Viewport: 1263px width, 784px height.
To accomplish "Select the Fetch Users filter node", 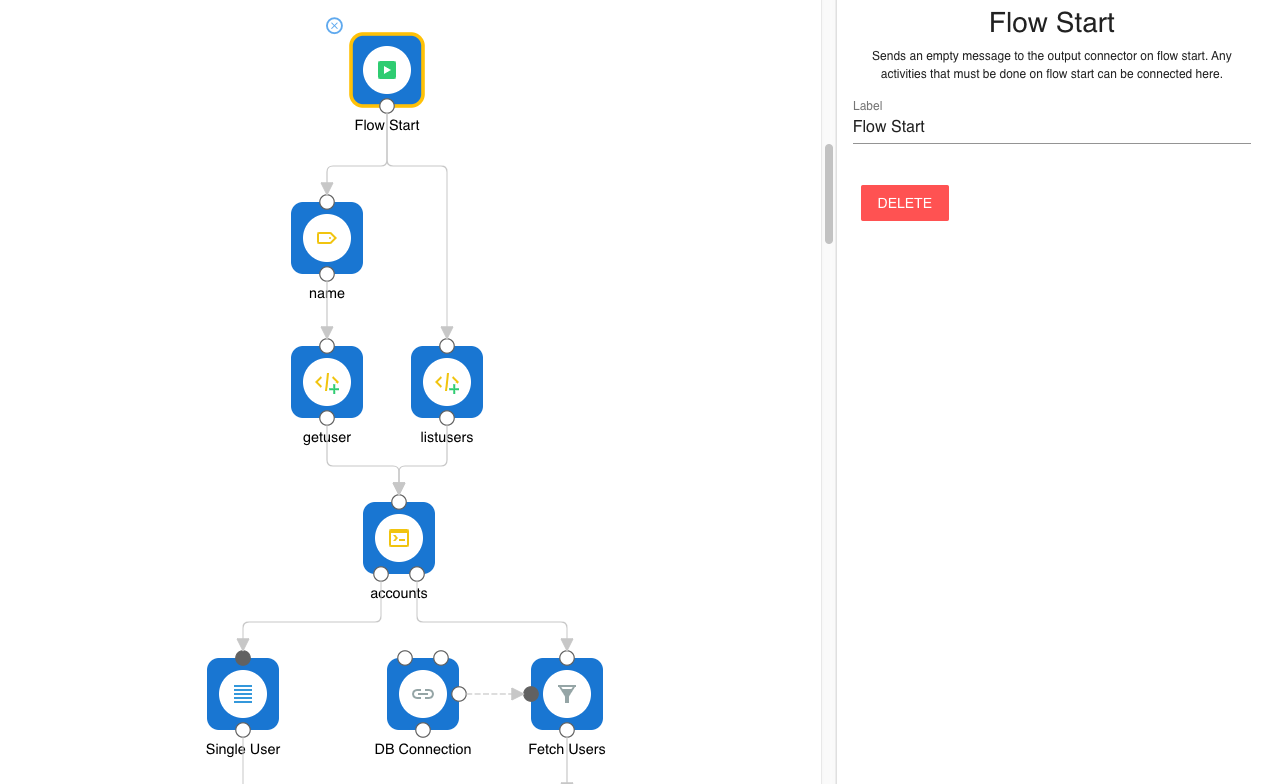I will point(567,694).
